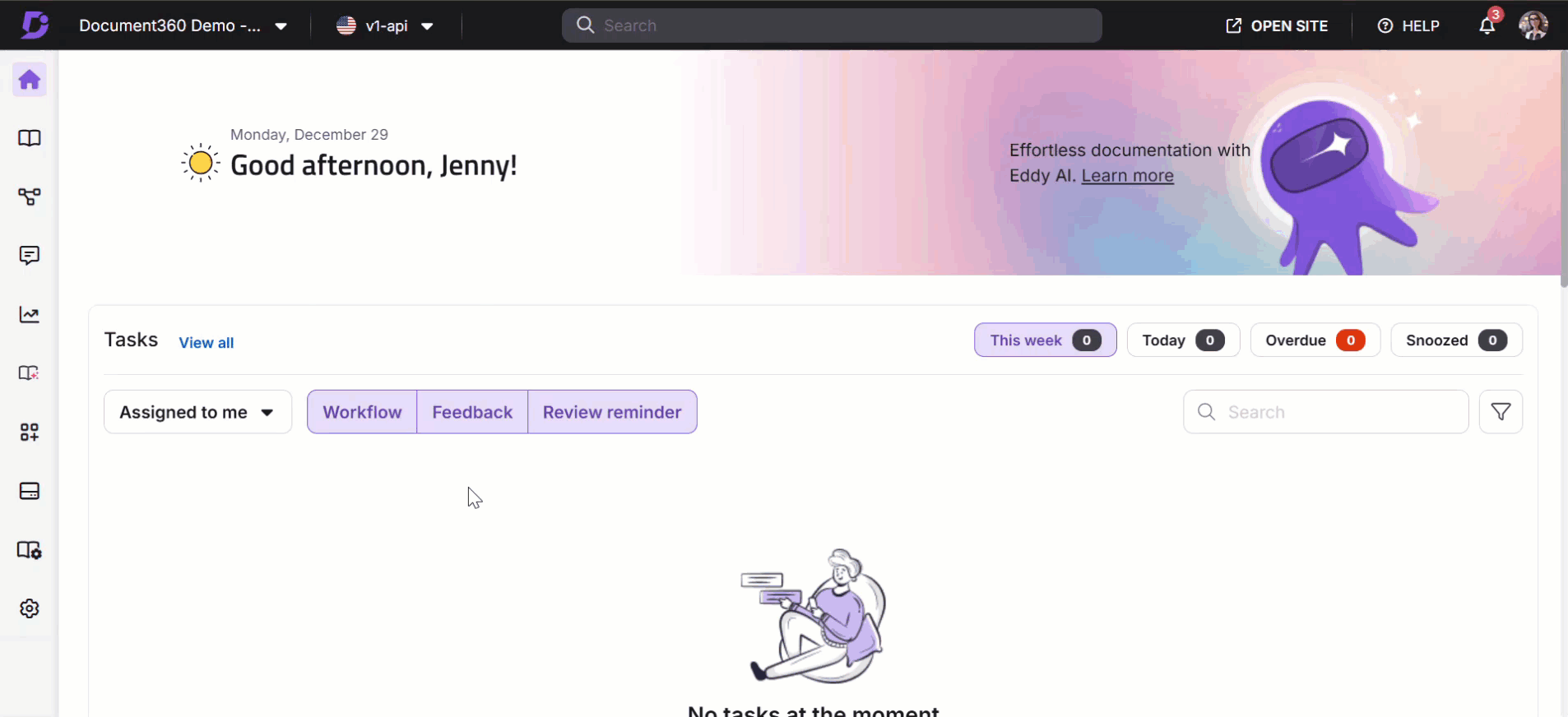1568x717 pixels.
Task: Open the Drive storage icon
Action: point(30,492)
